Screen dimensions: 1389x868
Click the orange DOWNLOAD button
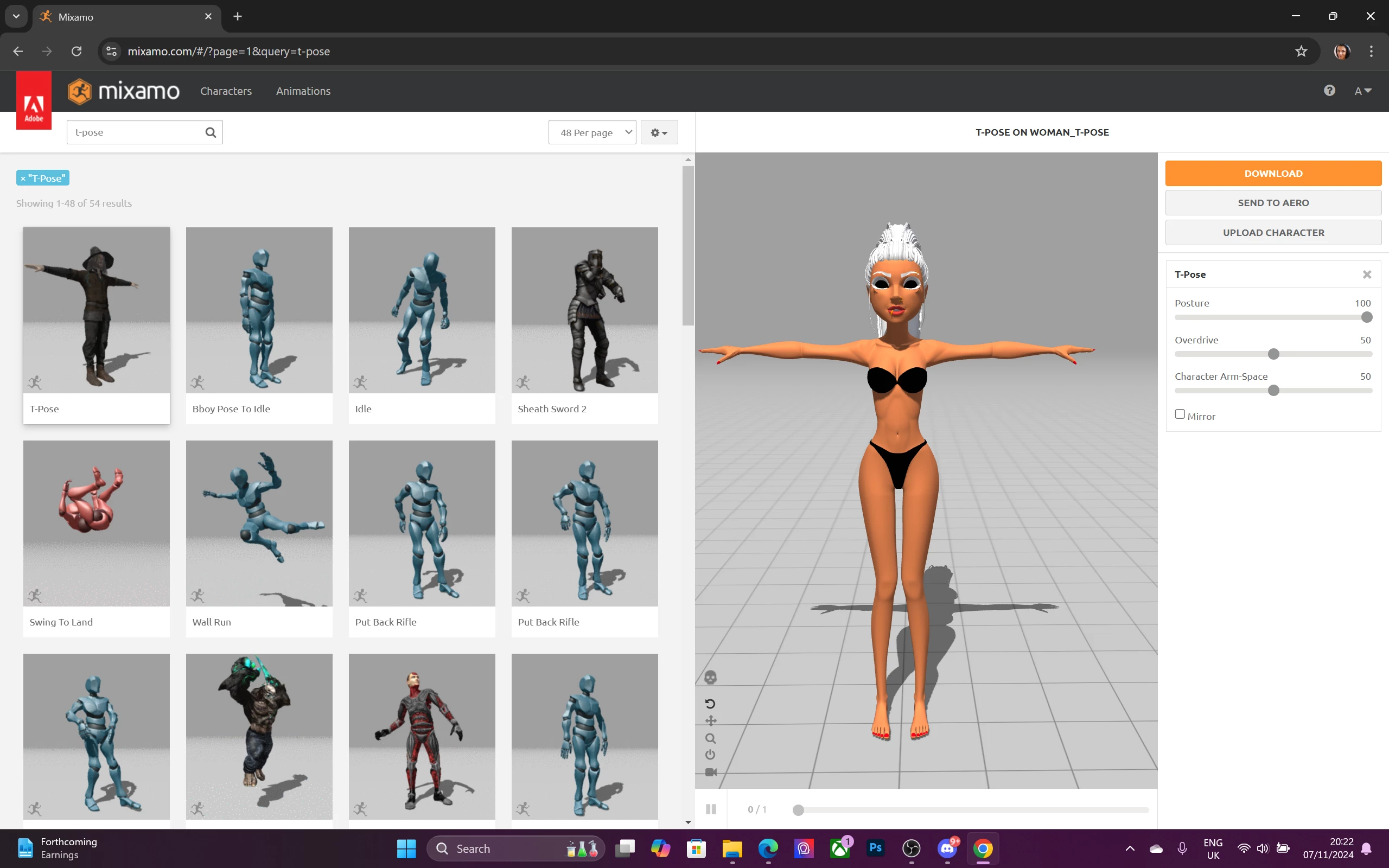coord(1272,174)
